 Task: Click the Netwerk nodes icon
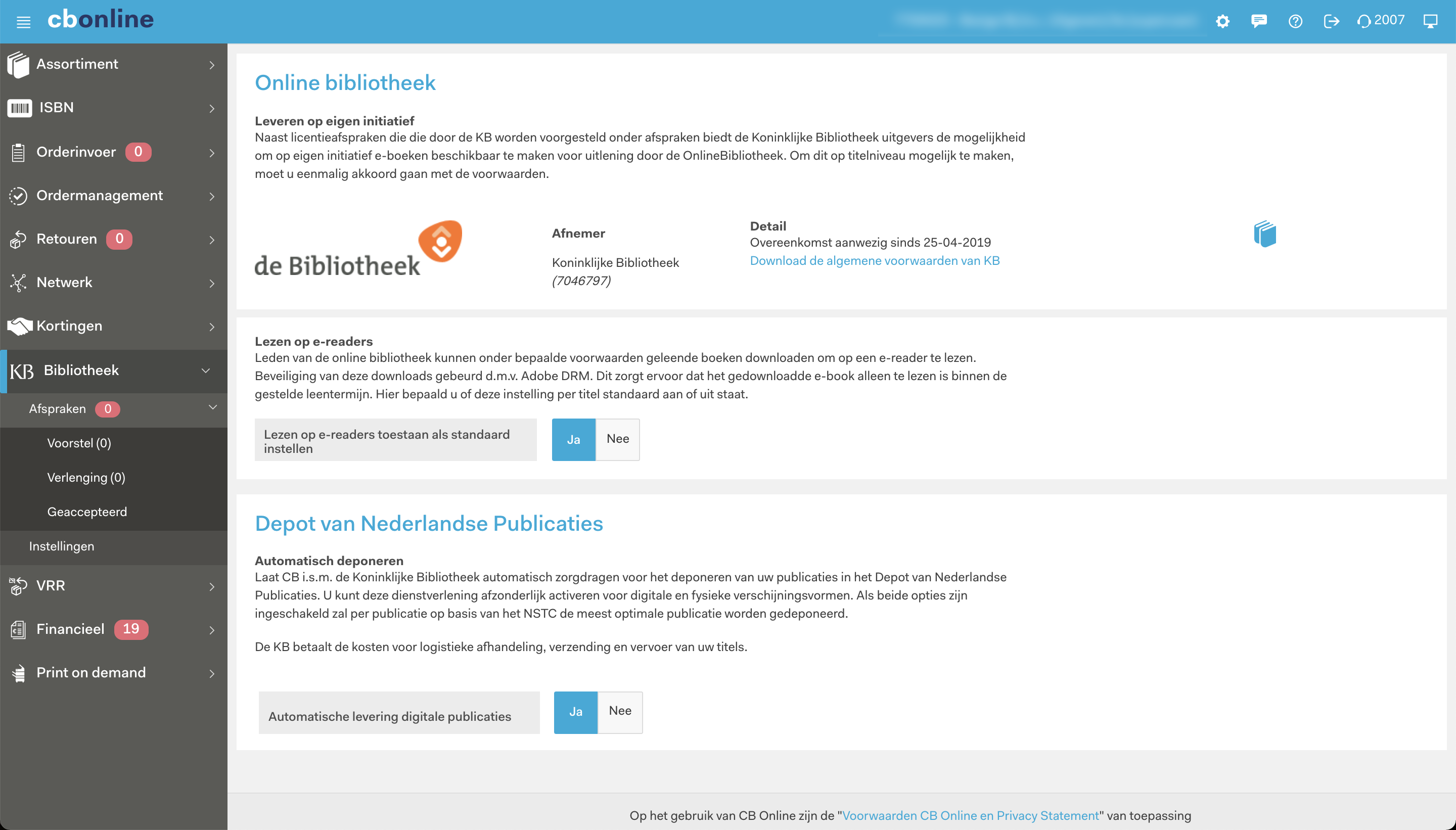18,283
